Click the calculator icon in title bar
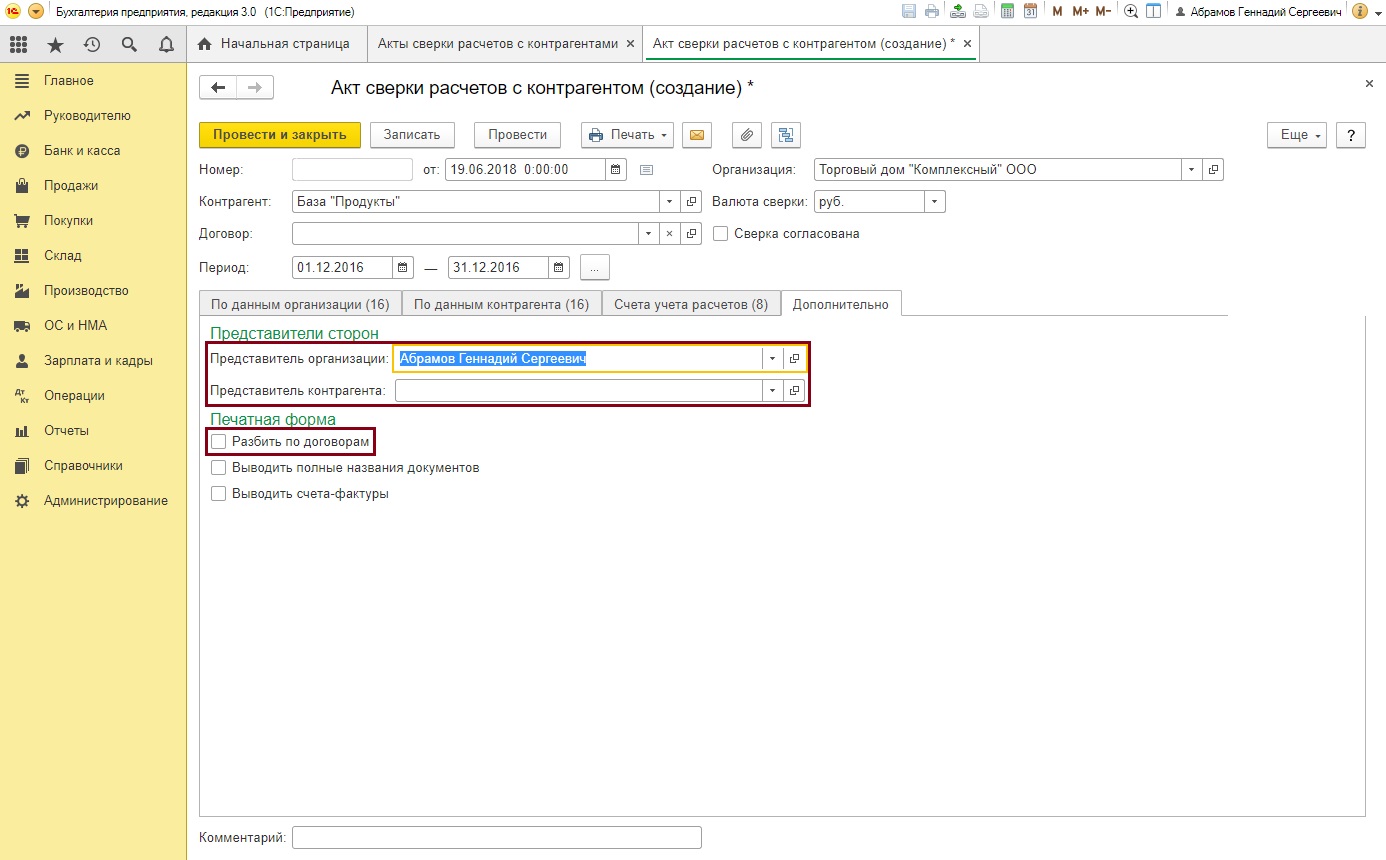 click(x=1007, y=11)
